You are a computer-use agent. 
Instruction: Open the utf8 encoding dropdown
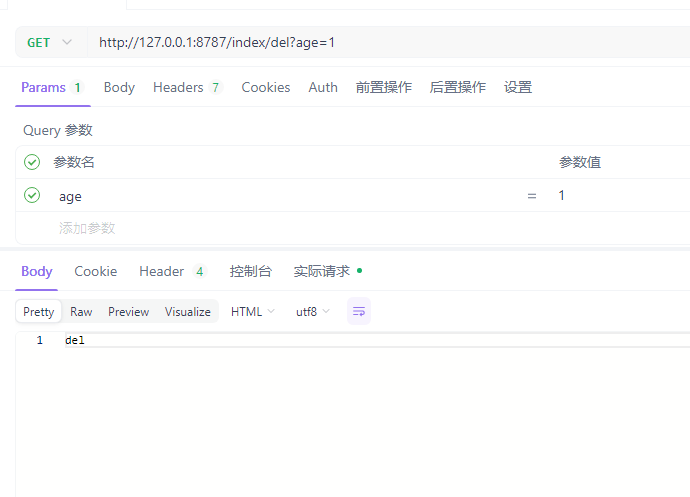(312, 312)
